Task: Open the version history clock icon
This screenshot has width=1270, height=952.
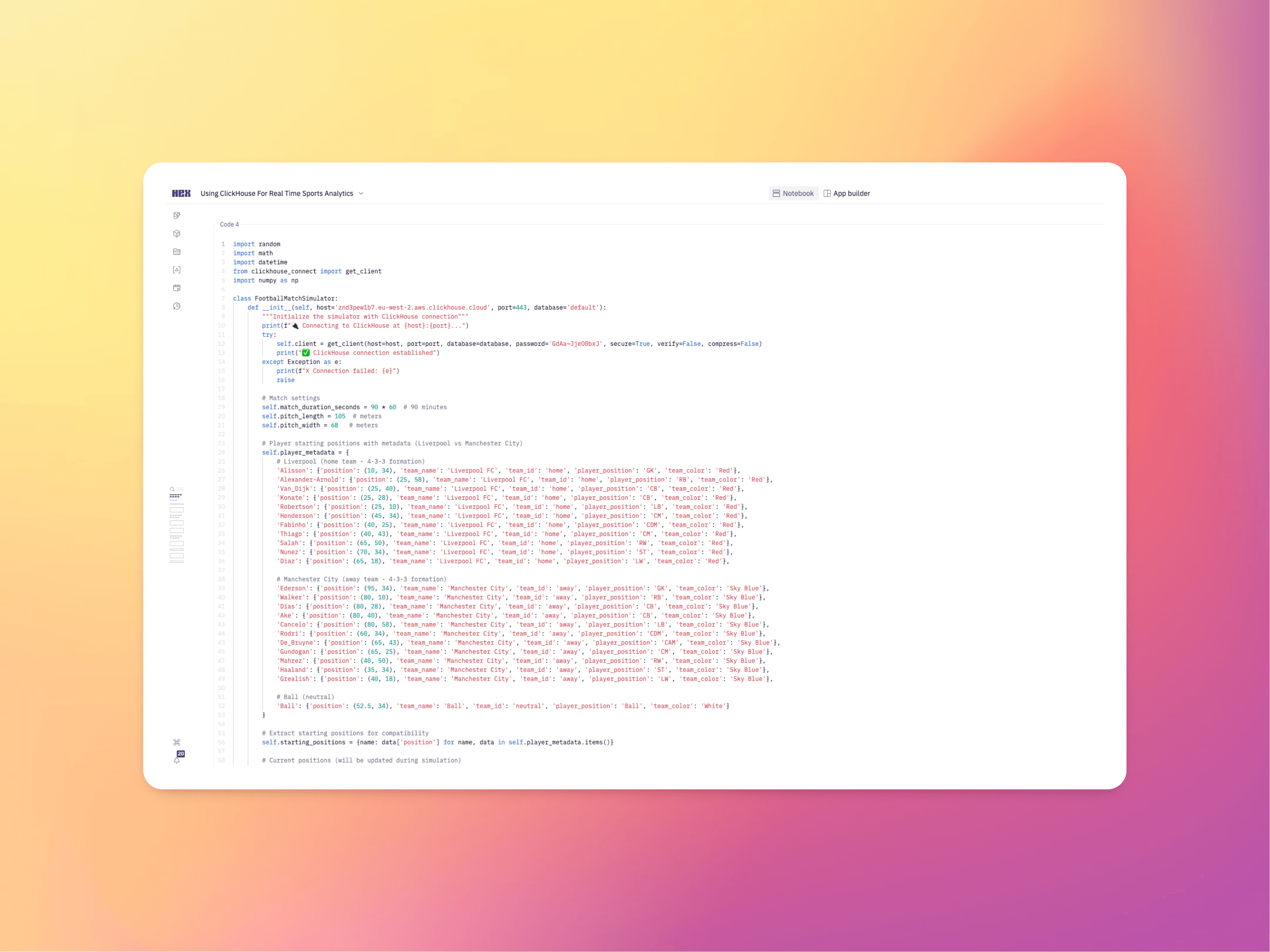Action: click(177, 306)
